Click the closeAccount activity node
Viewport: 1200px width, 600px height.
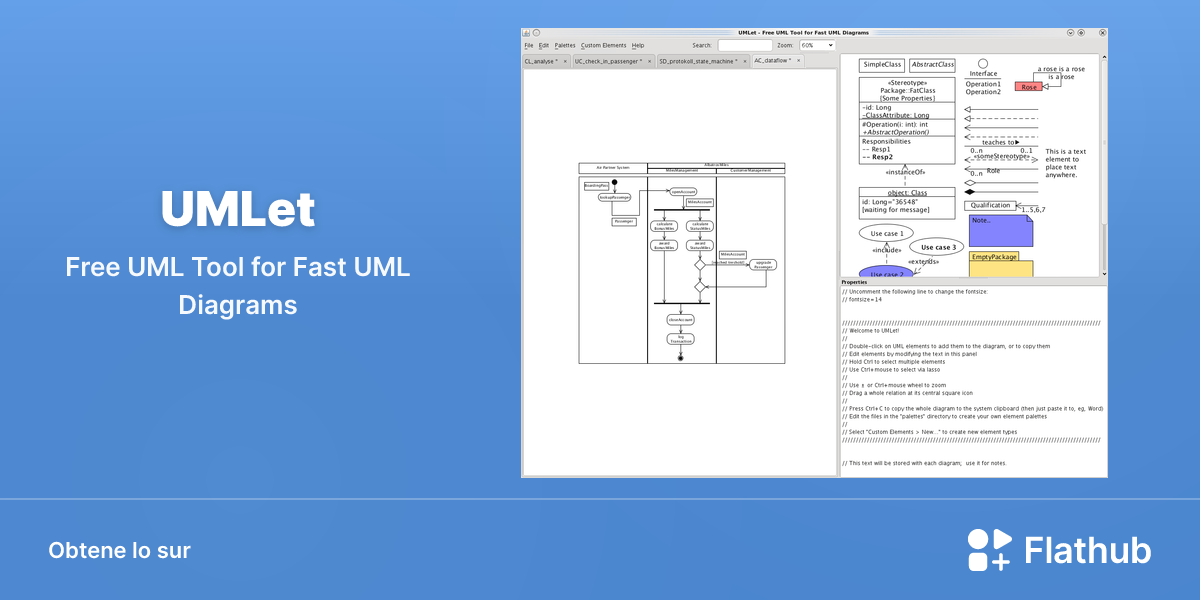(x=680, y=320)
